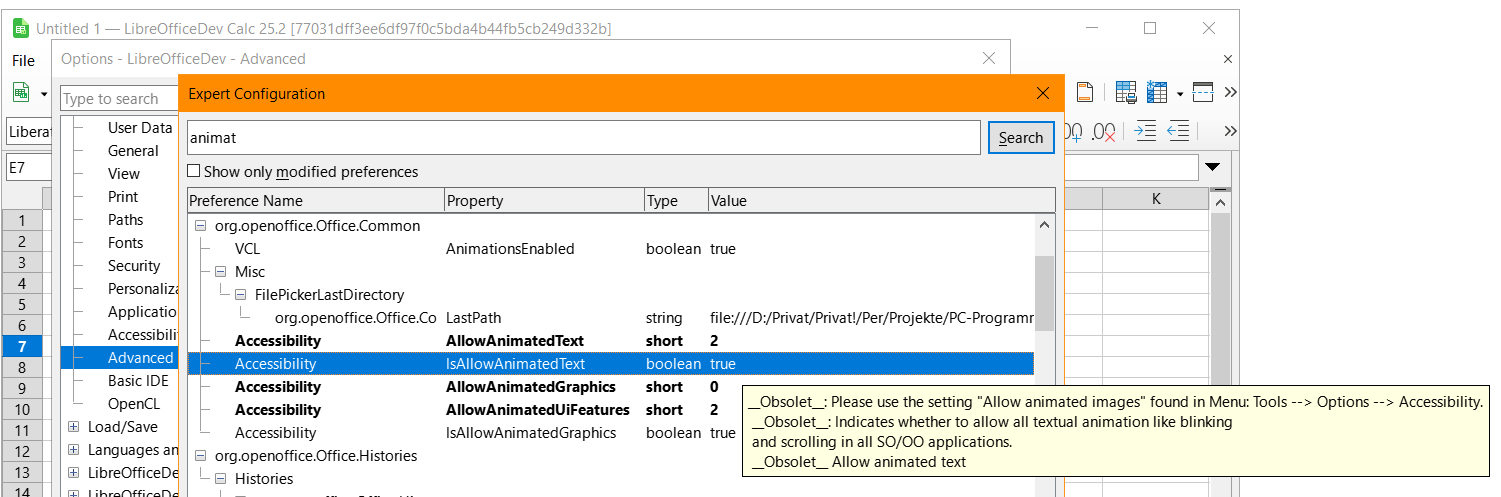This screenshot has height=497, width=1501.
Task: Click the orange page-style icon in Calc toolbar
Action: (x=1084, y=92)
